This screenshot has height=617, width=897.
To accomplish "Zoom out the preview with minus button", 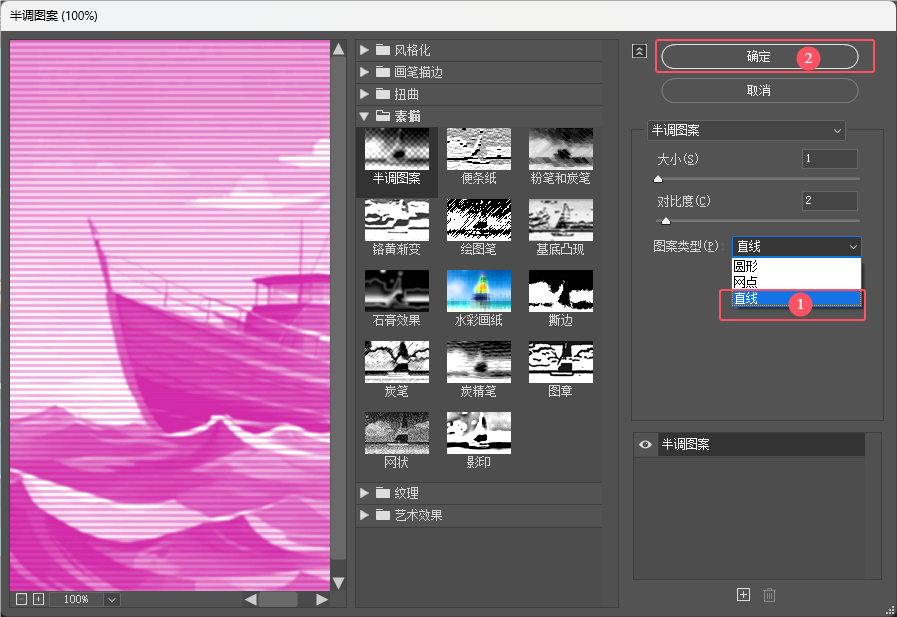I will tap(22, 599).
